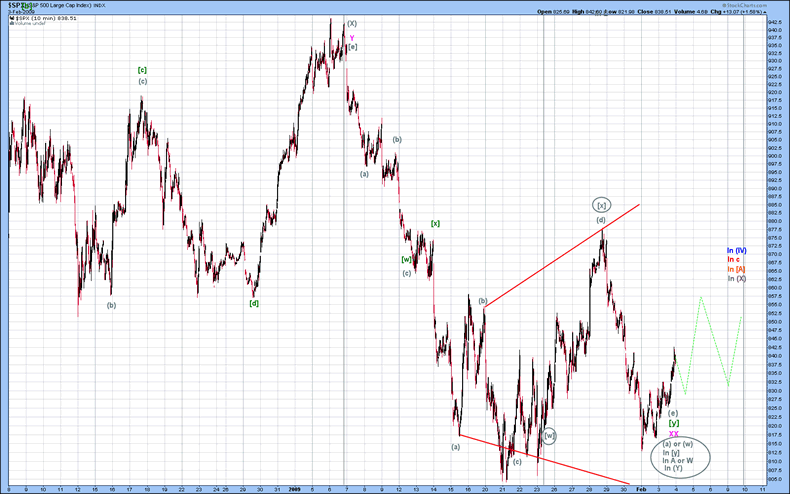Click the magenta XX wave label
Image resolution: width=790 pixels, height=494 pixels.
[674, 434]
